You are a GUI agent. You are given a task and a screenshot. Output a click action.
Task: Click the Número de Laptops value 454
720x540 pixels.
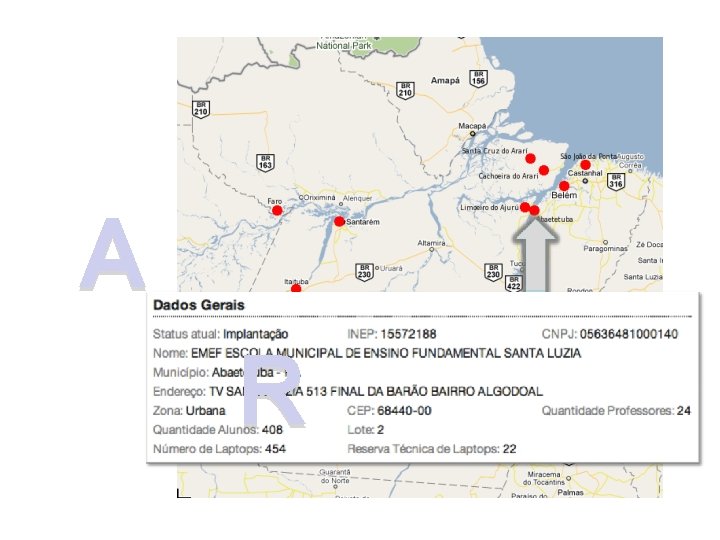tap(276, 449)
